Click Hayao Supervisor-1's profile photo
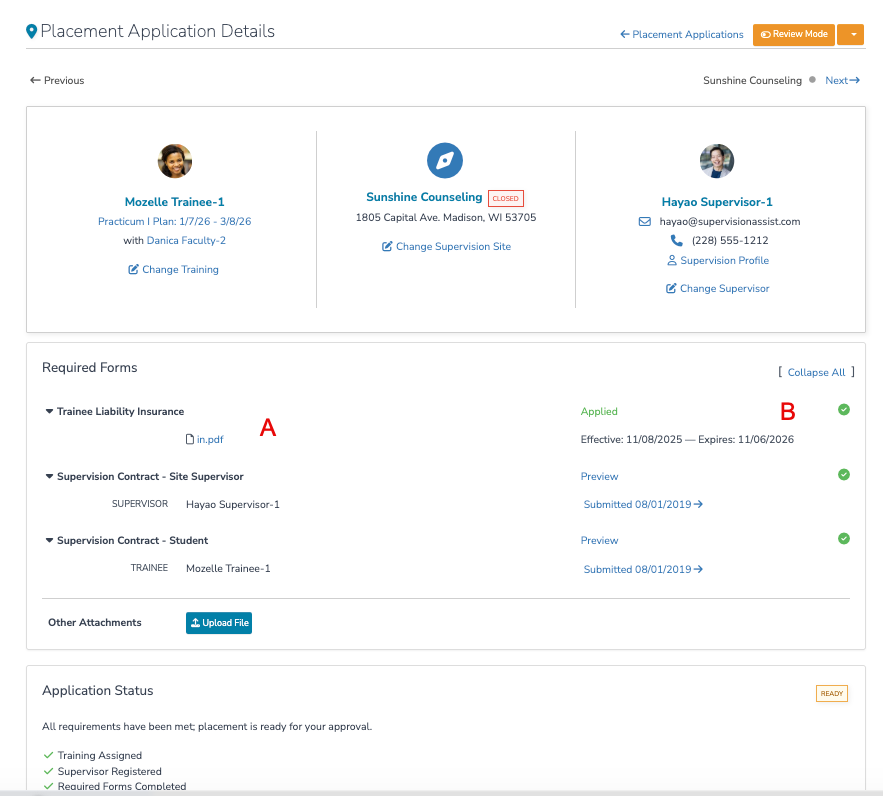Image resolution: width=883 pixels, height=796 pixels. coord(716,161)
